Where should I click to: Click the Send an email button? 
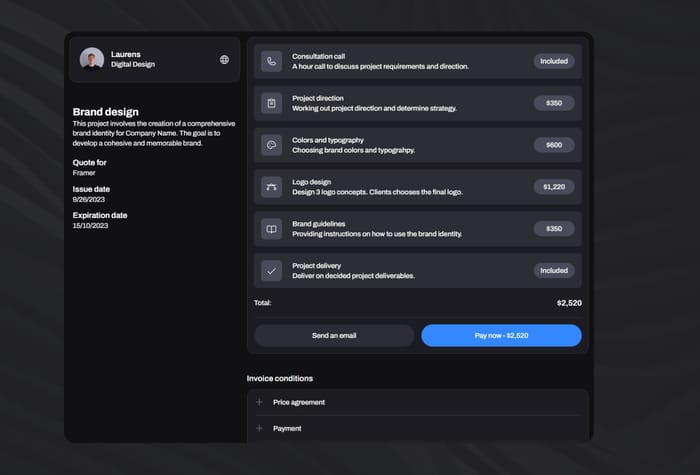[x=334, y=336]
